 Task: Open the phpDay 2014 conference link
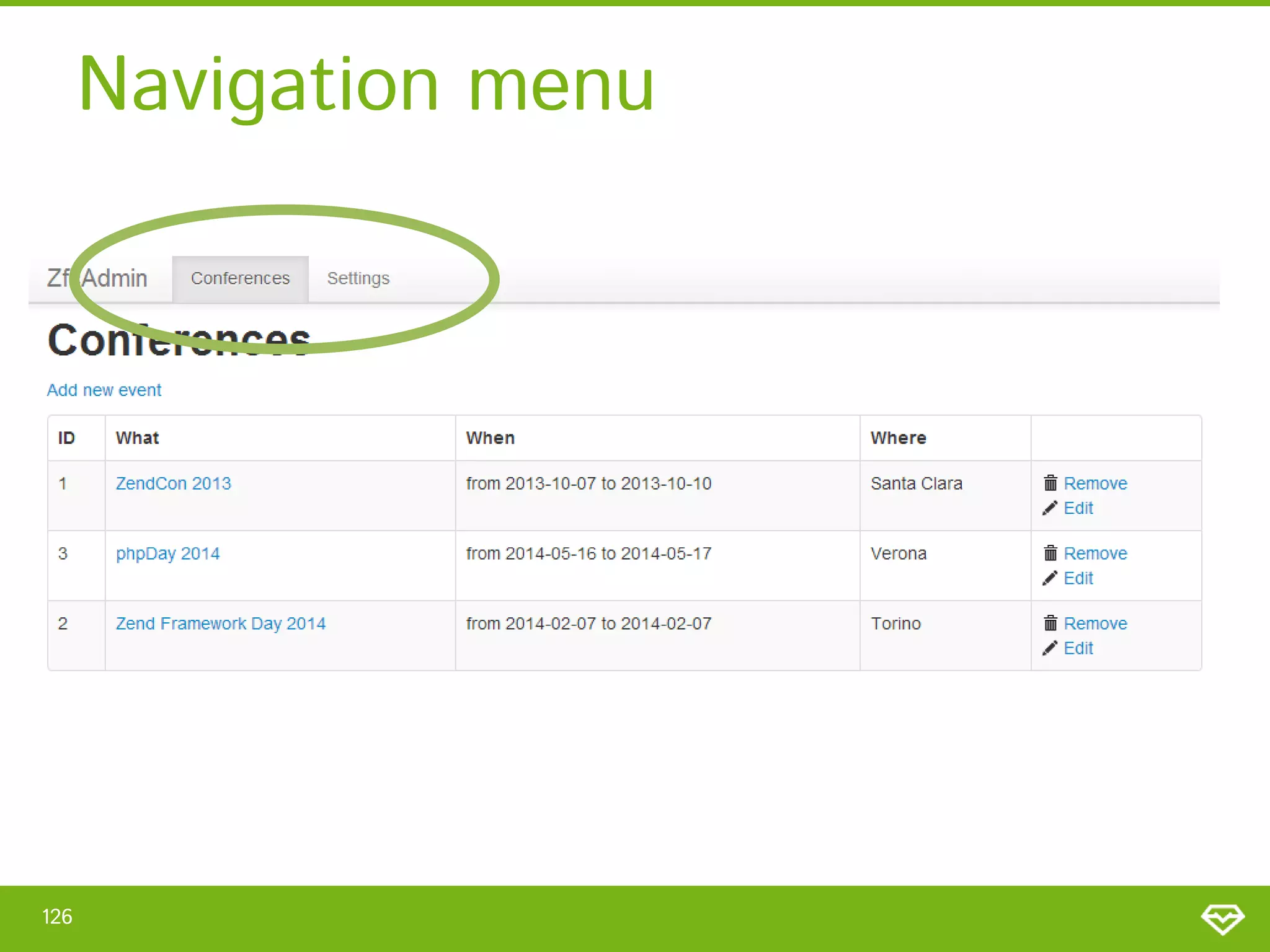(x=168, y=553)
